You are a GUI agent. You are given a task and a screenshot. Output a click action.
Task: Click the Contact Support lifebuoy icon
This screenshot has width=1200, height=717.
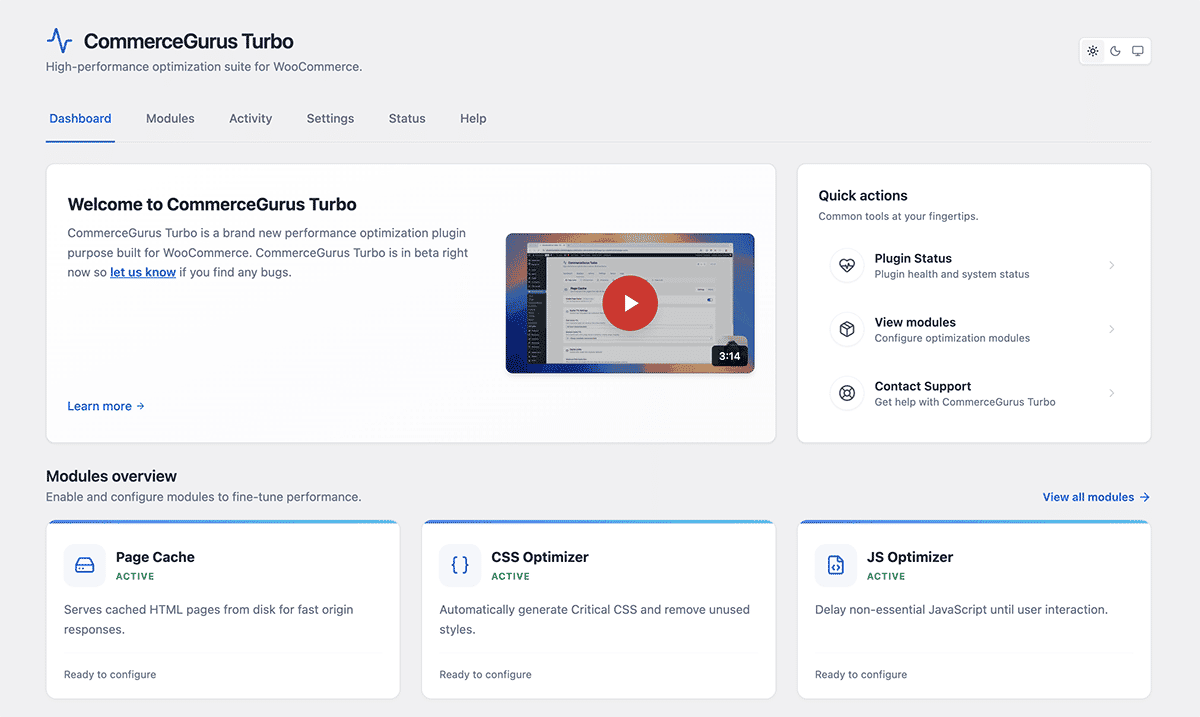pos(847,393)
